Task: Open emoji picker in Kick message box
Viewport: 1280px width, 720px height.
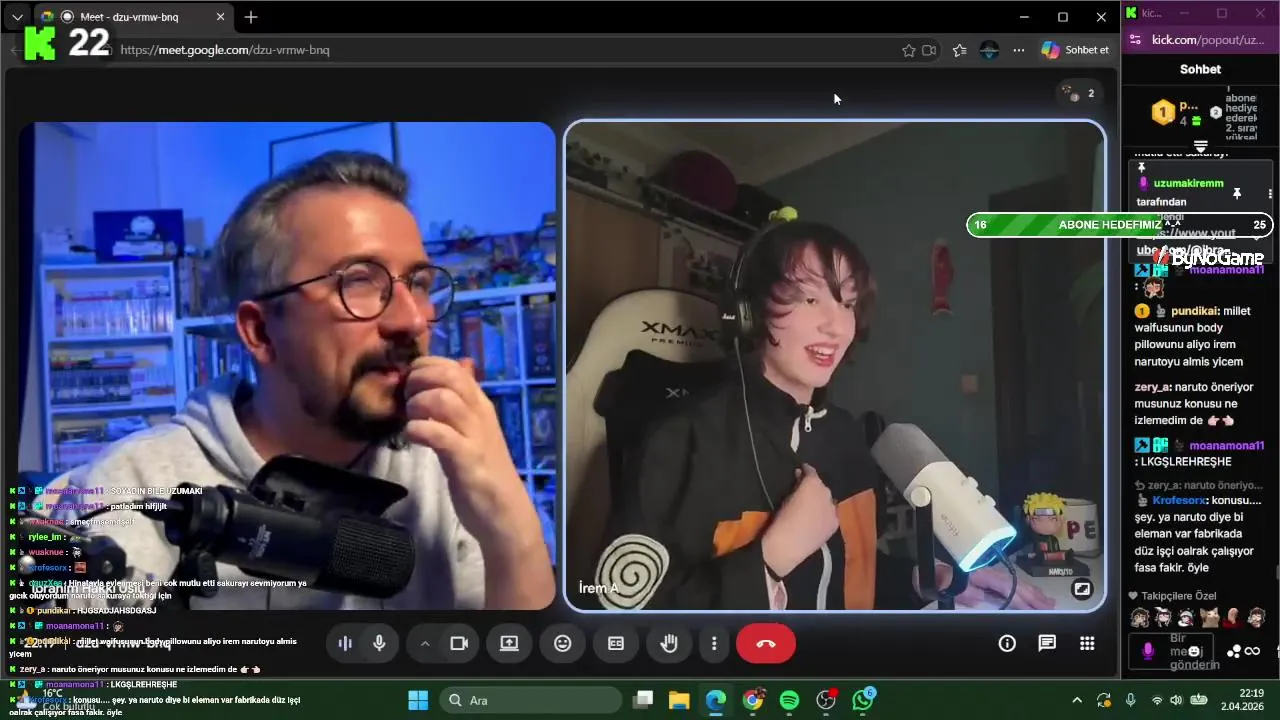Action: [1193, 651]
